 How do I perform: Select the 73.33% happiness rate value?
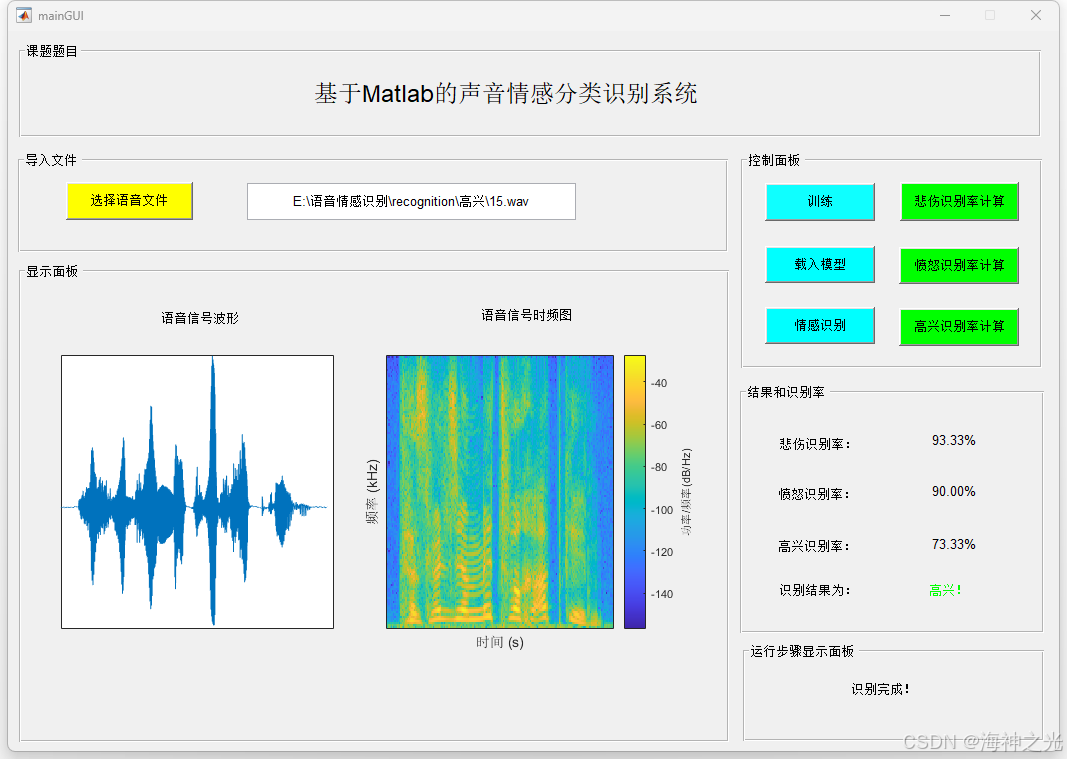coord(953,545)
